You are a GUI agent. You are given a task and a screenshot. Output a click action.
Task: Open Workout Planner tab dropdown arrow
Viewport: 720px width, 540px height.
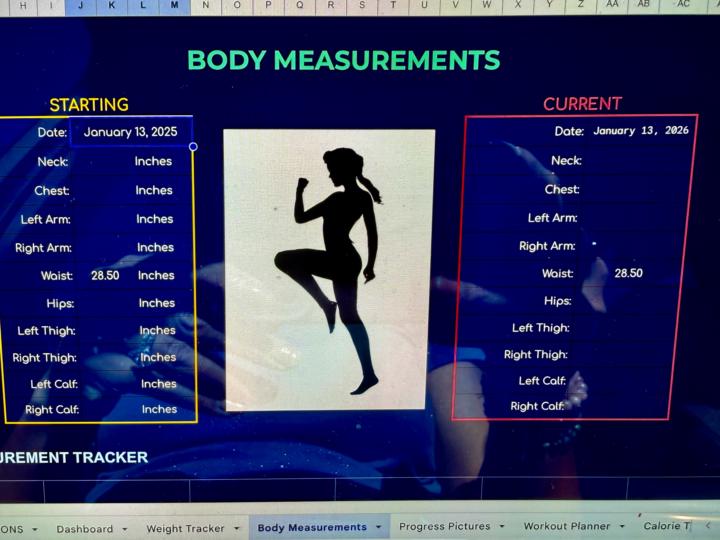point(622,526)
